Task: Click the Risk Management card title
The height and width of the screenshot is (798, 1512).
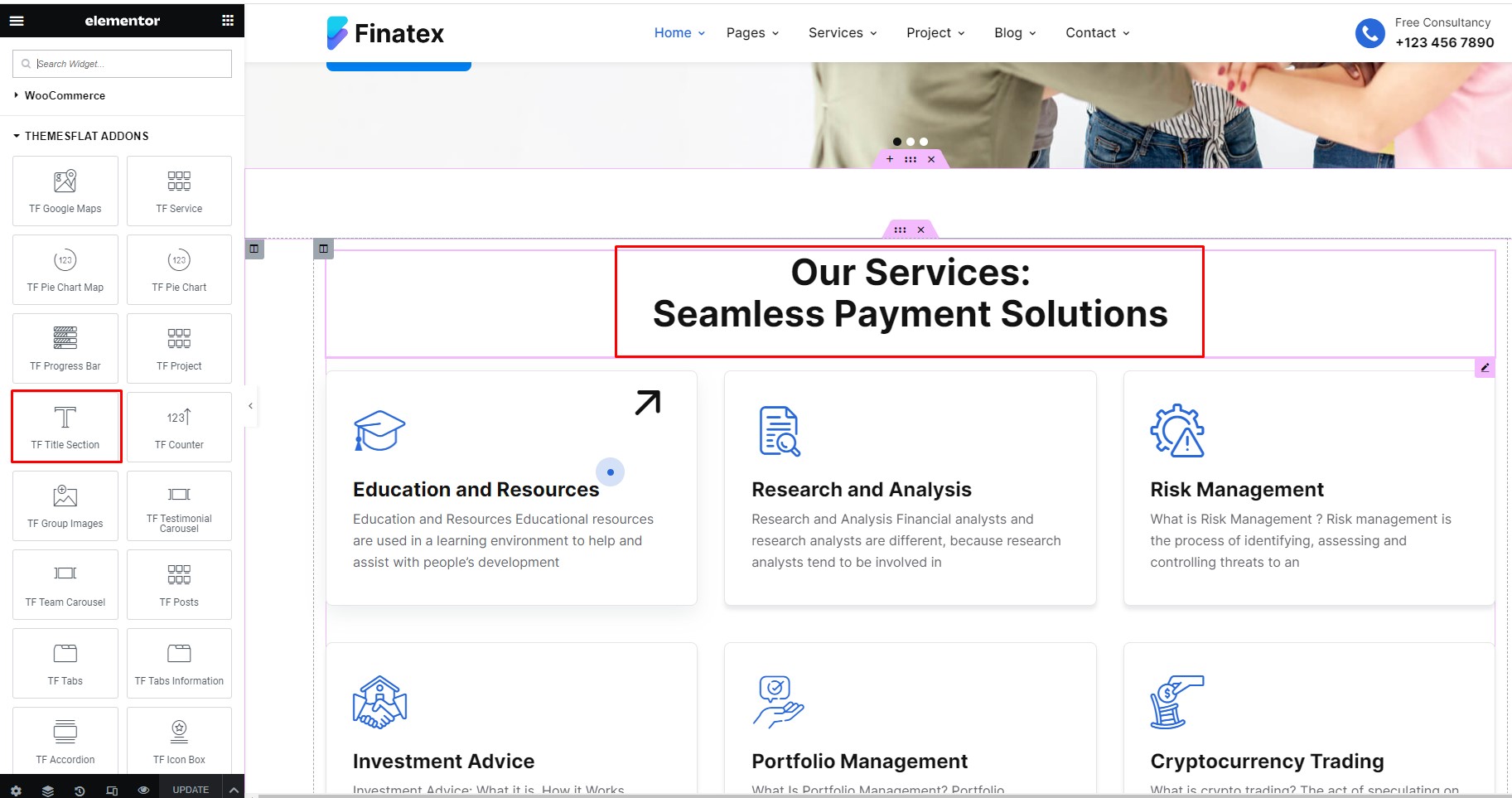Action: pyautogui.click(x=1237, y=490)
